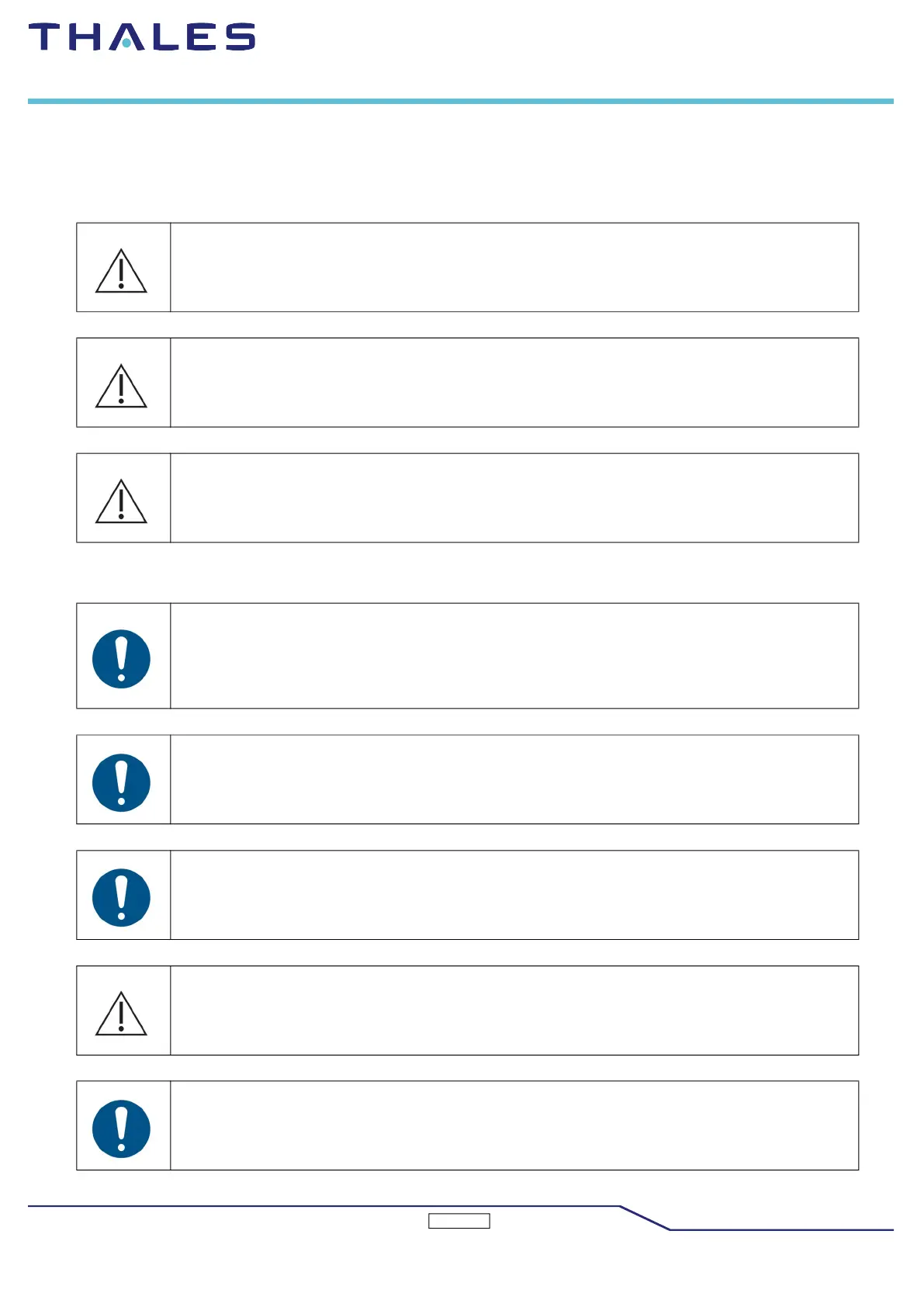The height and width of the screenshot is (1307, 924).
Task: Click the empty box beside the second blue circle
Action: pyautogui.click(x=514, y=779)
